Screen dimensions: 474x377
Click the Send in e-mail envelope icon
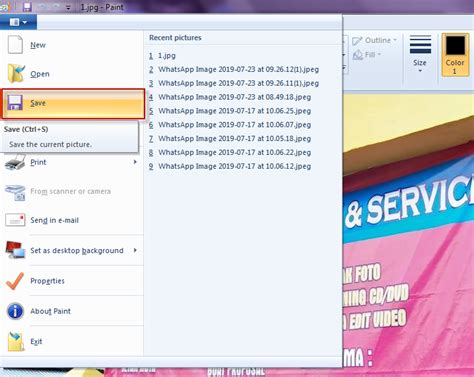click(x=15, y=220)
